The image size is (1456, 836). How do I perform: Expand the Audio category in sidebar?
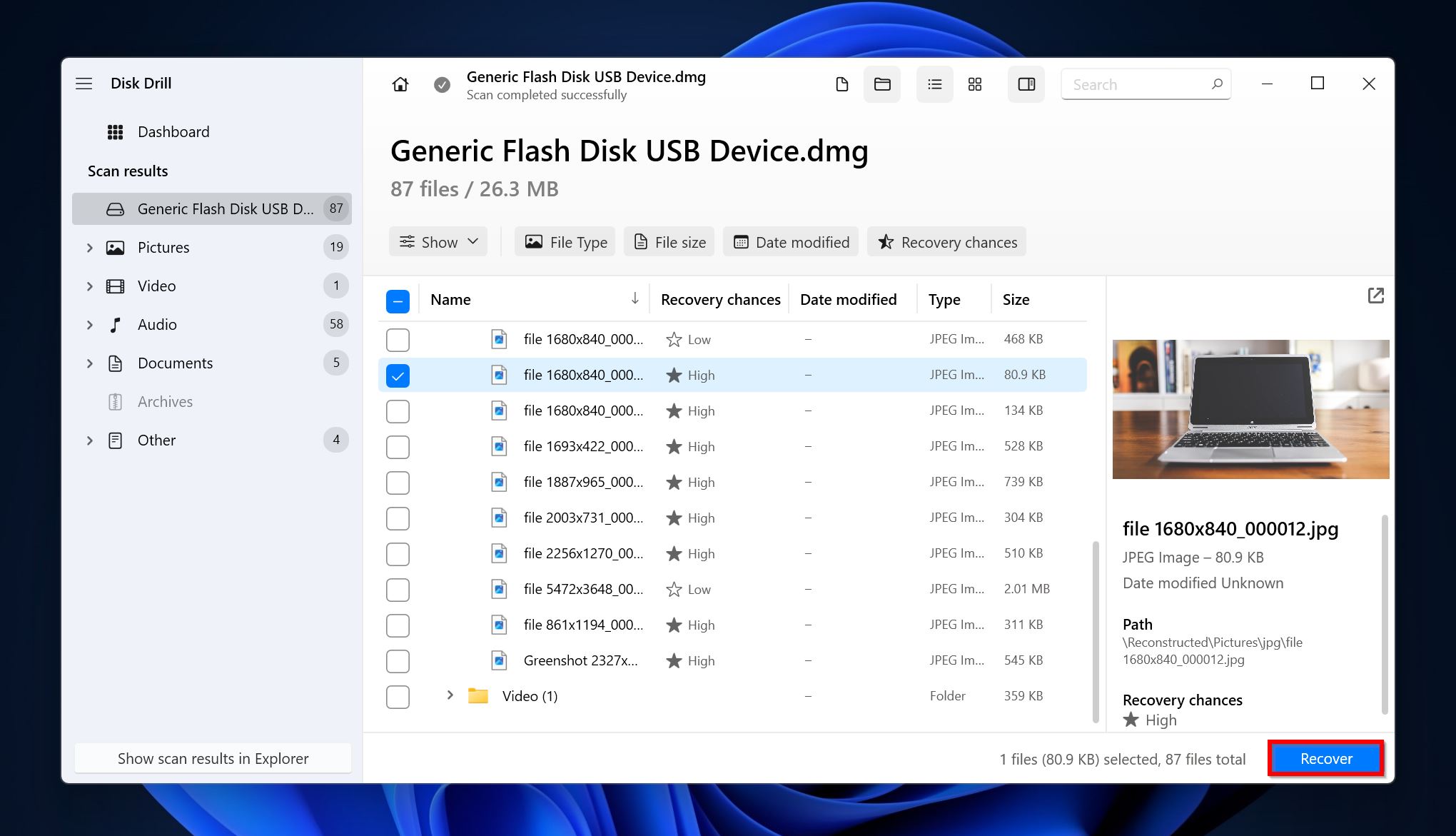[x=90, y=324]
